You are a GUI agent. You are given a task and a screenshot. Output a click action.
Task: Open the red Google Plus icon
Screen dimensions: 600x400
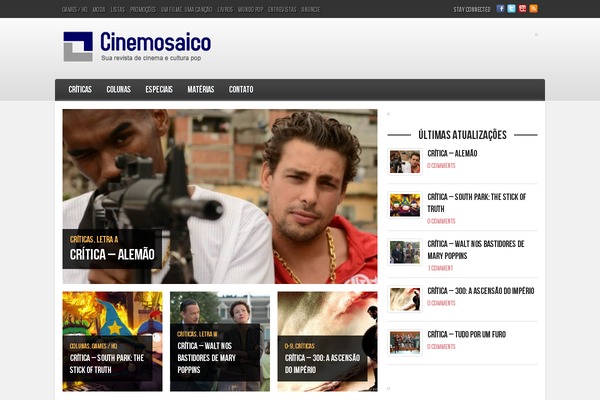(x=522, y=9)
